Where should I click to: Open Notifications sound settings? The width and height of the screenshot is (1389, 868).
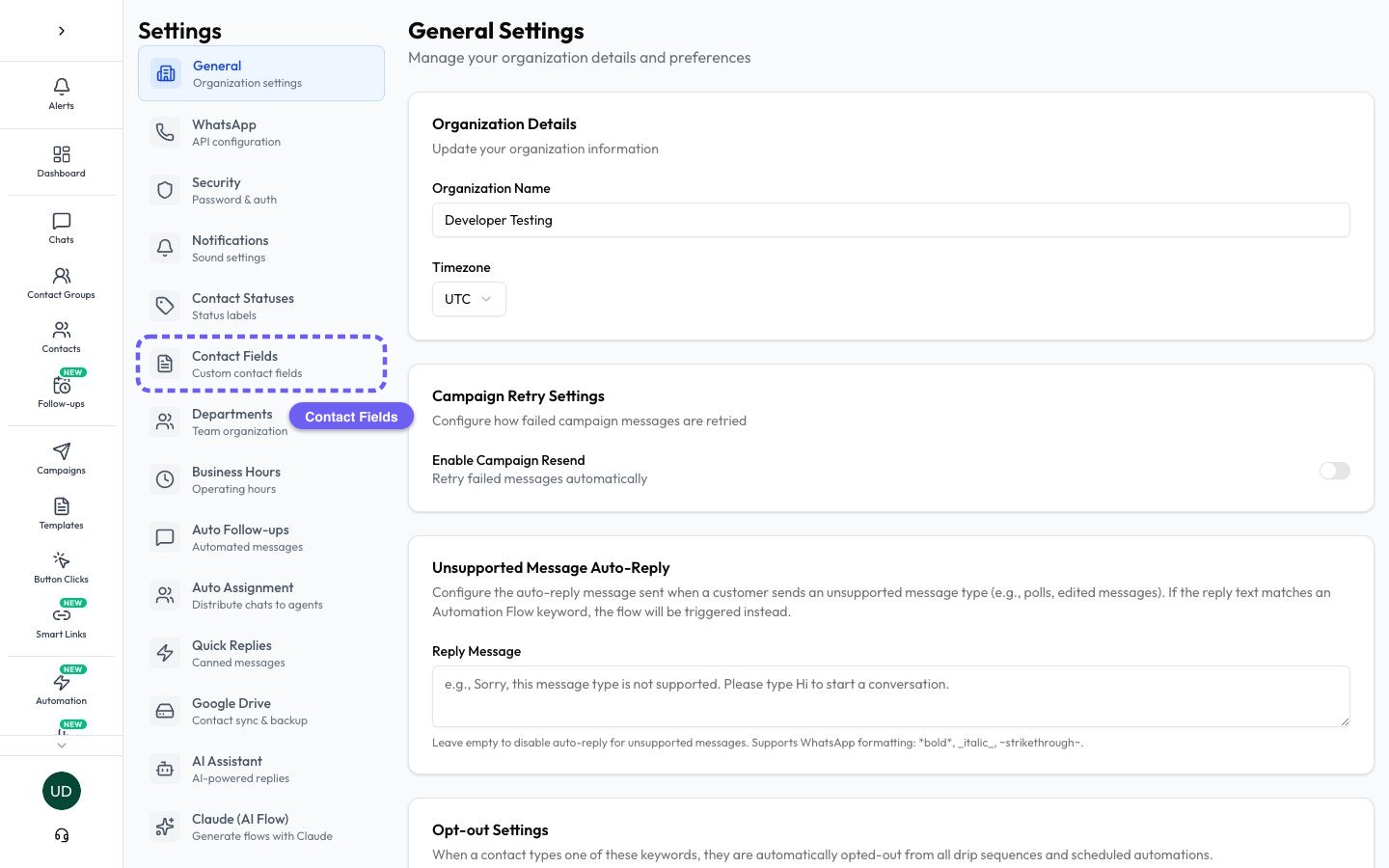pos(261,248)
